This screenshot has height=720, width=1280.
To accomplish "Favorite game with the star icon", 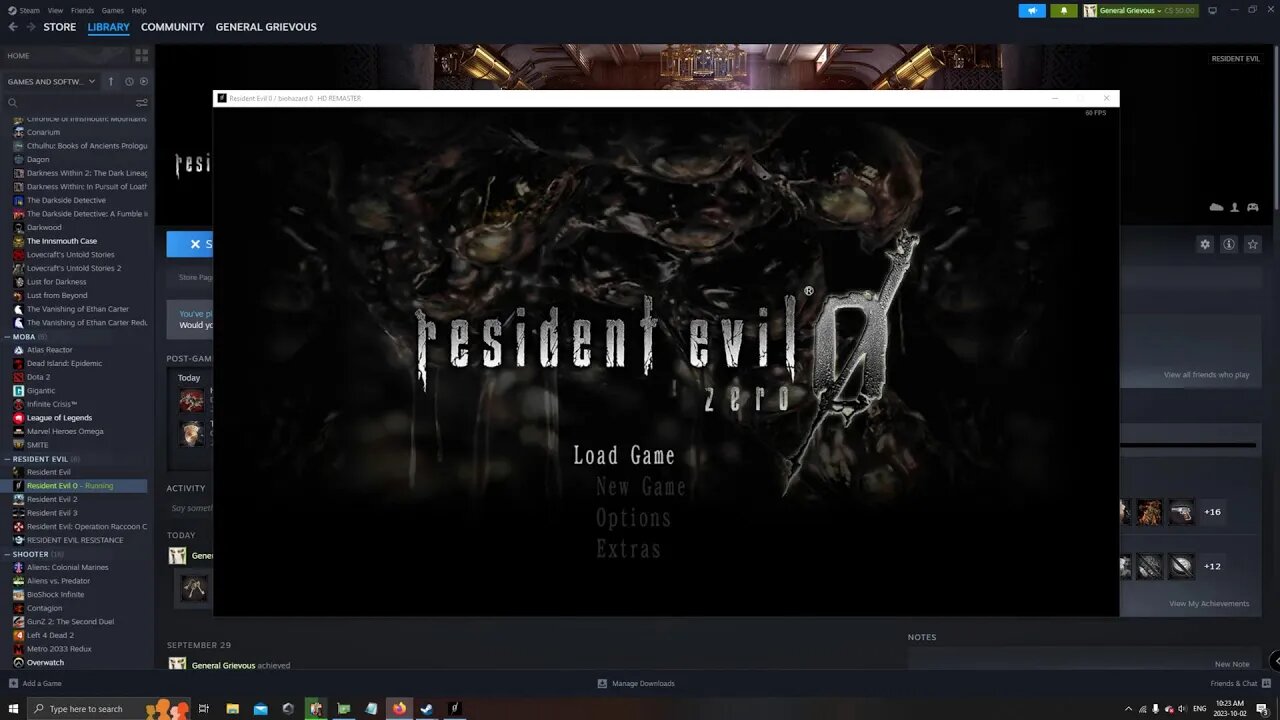I will tap(1253, 244).
